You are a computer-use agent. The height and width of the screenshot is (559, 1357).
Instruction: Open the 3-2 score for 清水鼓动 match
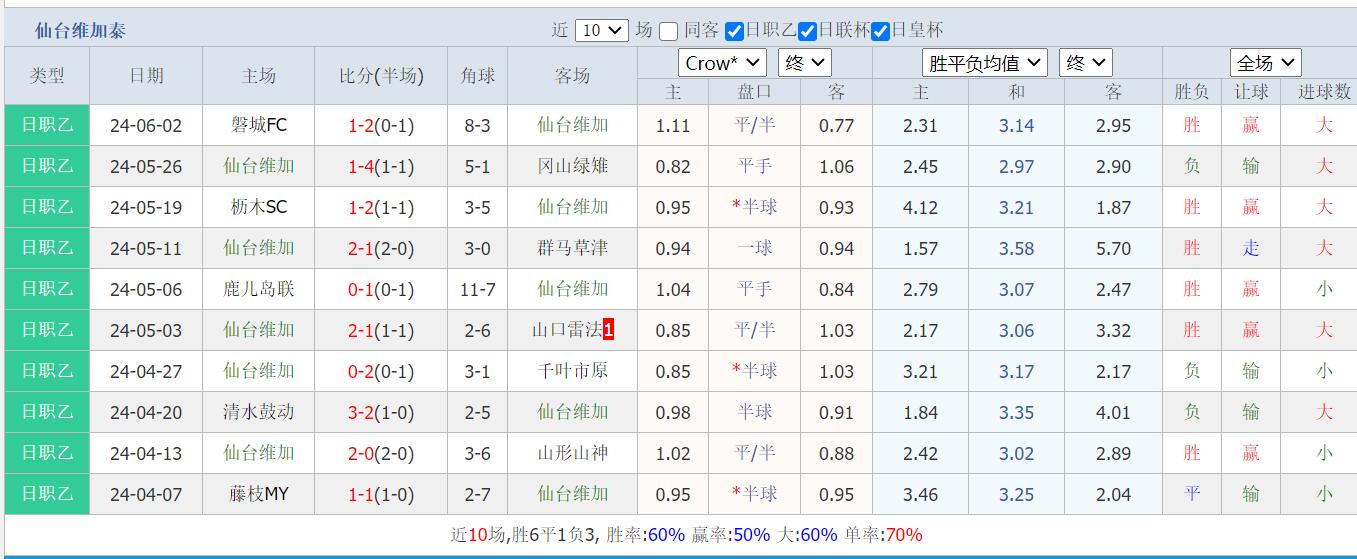(361, 412)
